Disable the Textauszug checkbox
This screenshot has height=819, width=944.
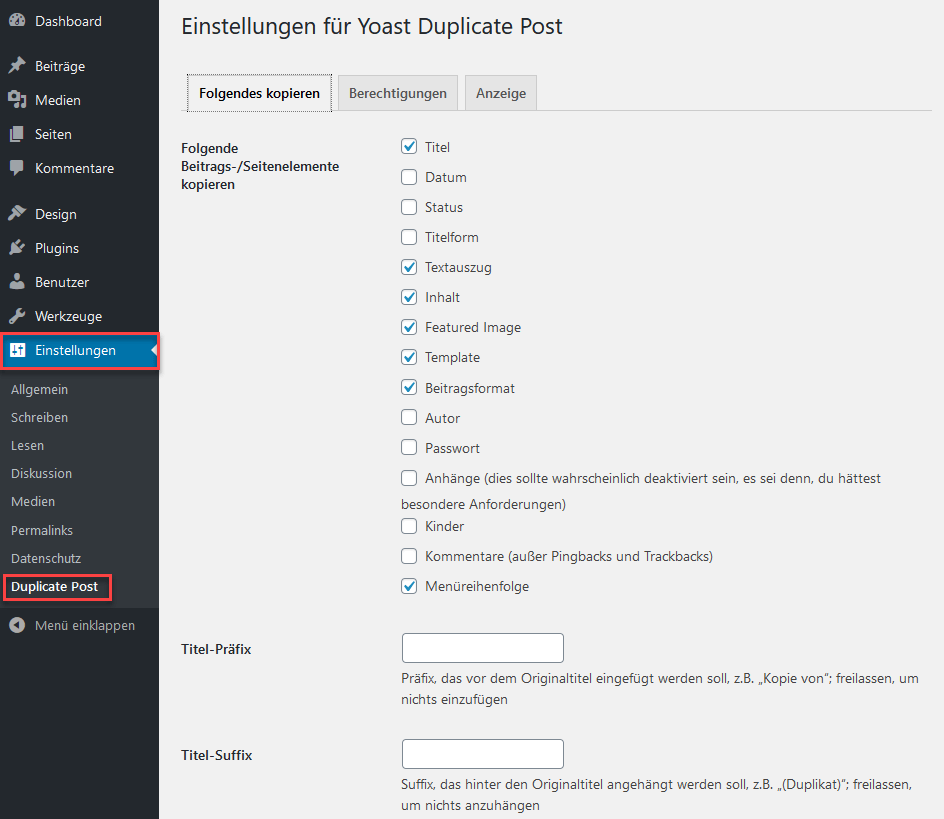(x=409, y=267)
